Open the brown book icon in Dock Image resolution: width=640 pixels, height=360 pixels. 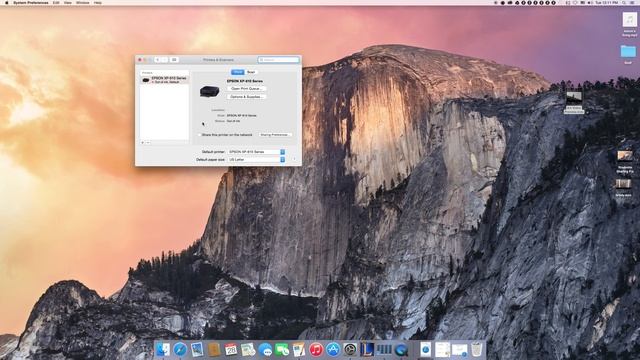click(214, 350)
